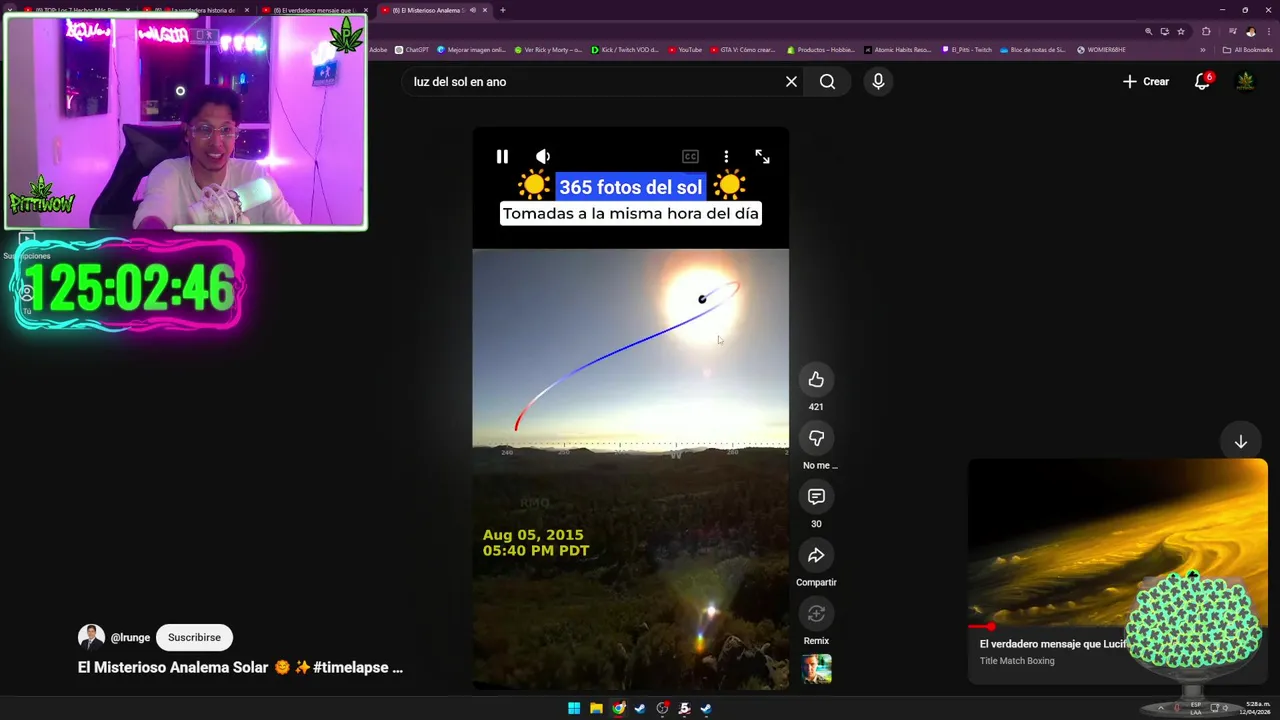
Task: Bookmark this page with the star icon
Action: tap(1181, 32)
